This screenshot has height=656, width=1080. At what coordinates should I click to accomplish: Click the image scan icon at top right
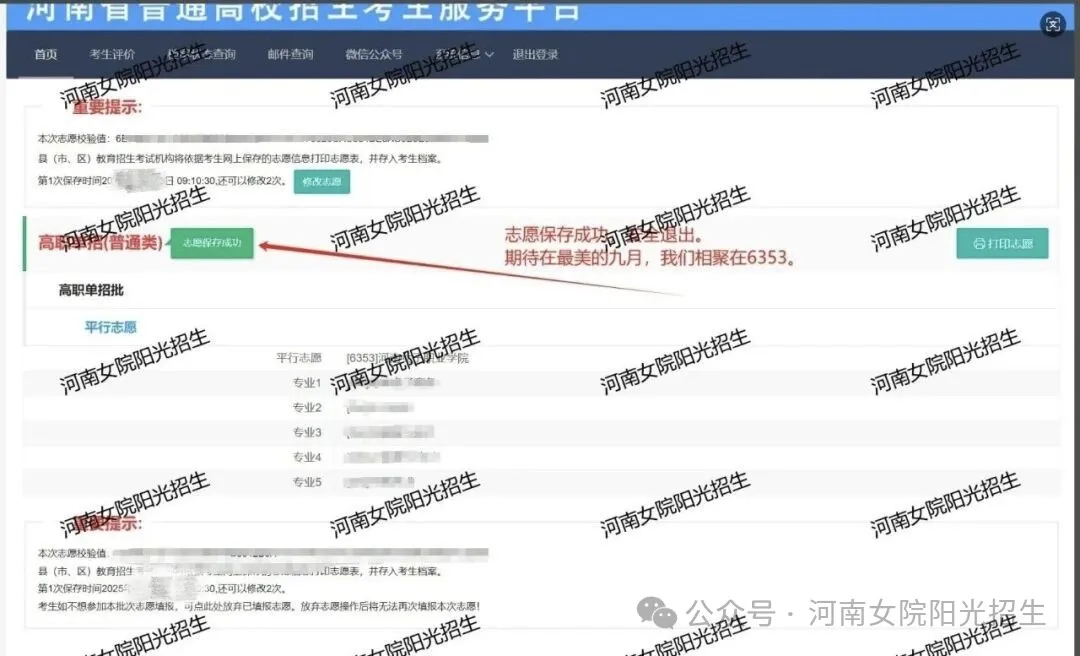1052,26
